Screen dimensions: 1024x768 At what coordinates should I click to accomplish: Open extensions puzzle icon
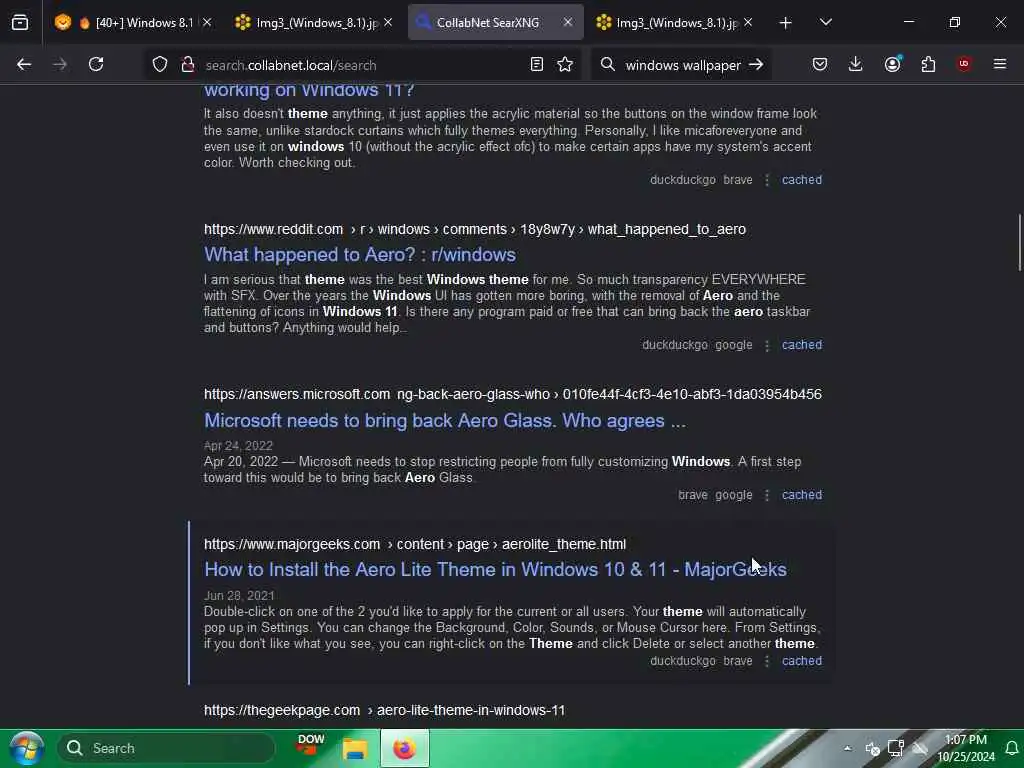928,64
